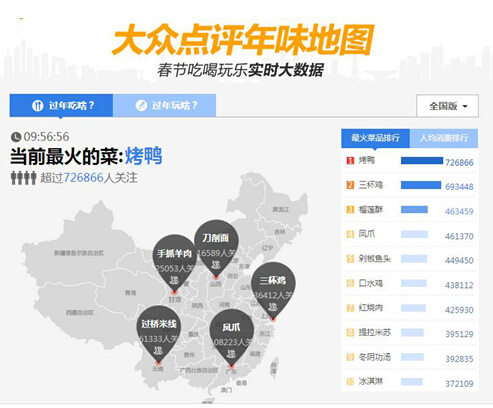Image resolution: width=493 pixels, height=408 pixels.
Task: Click the 烤鸭 popularity bar
Action: pos(422,161)
